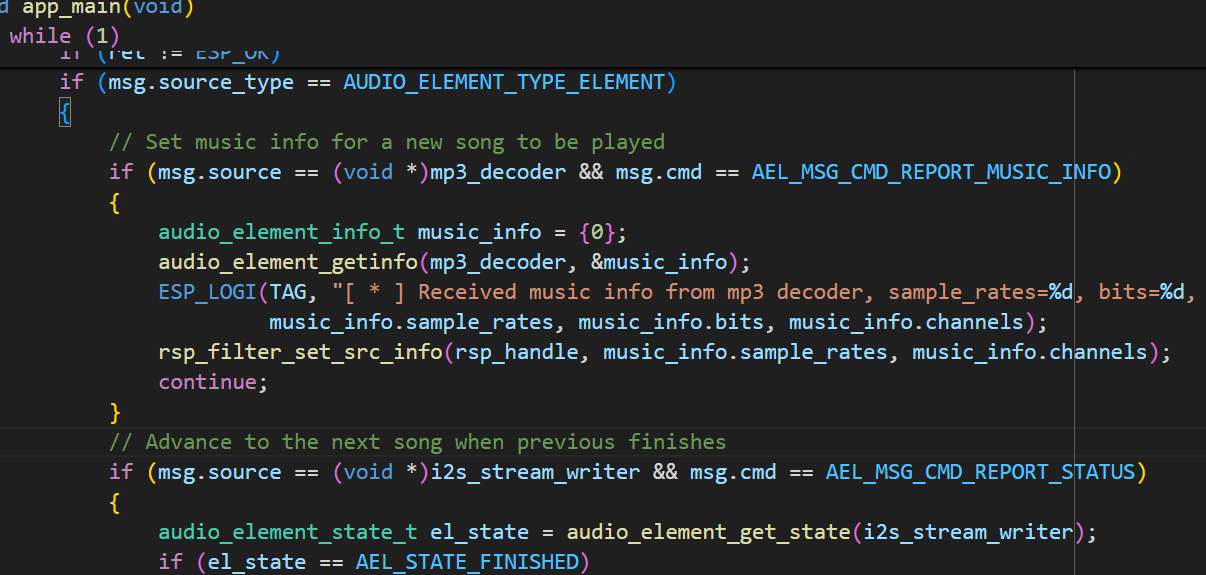Place the cursor on AEL_MSG_CMD_REPORT_STATUS
Screen dimensions: 1206x575
point(980,472)
